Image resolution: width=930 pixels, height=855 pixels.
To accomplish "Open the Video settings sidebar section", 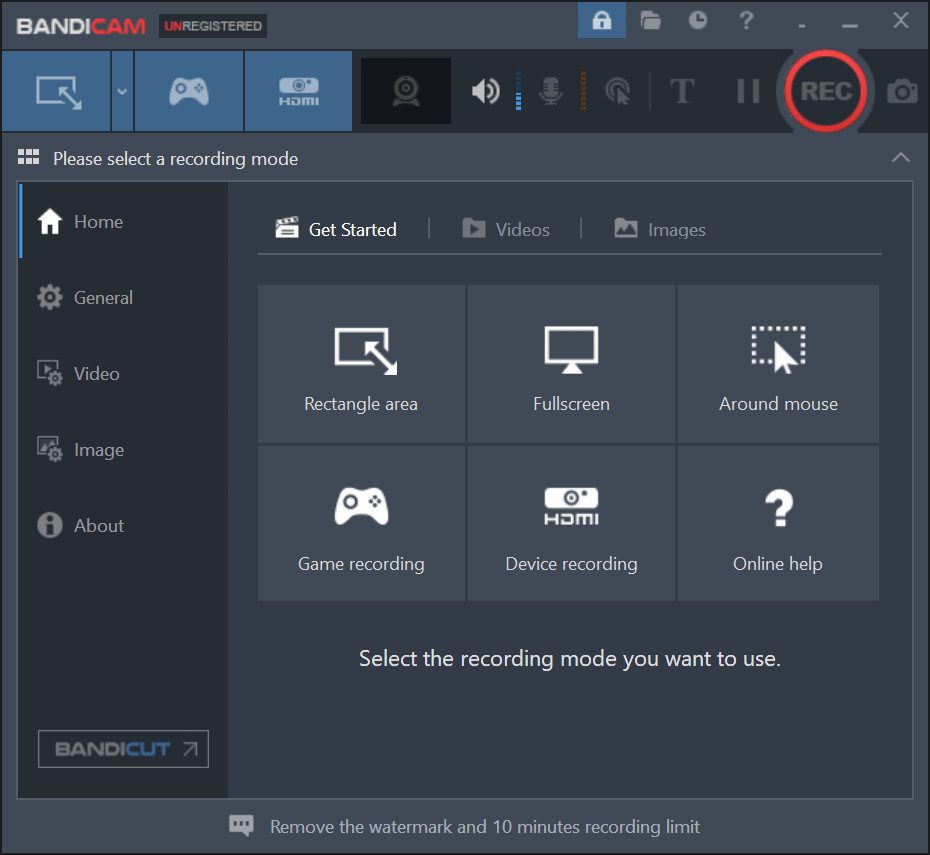I will click(96, 373).
